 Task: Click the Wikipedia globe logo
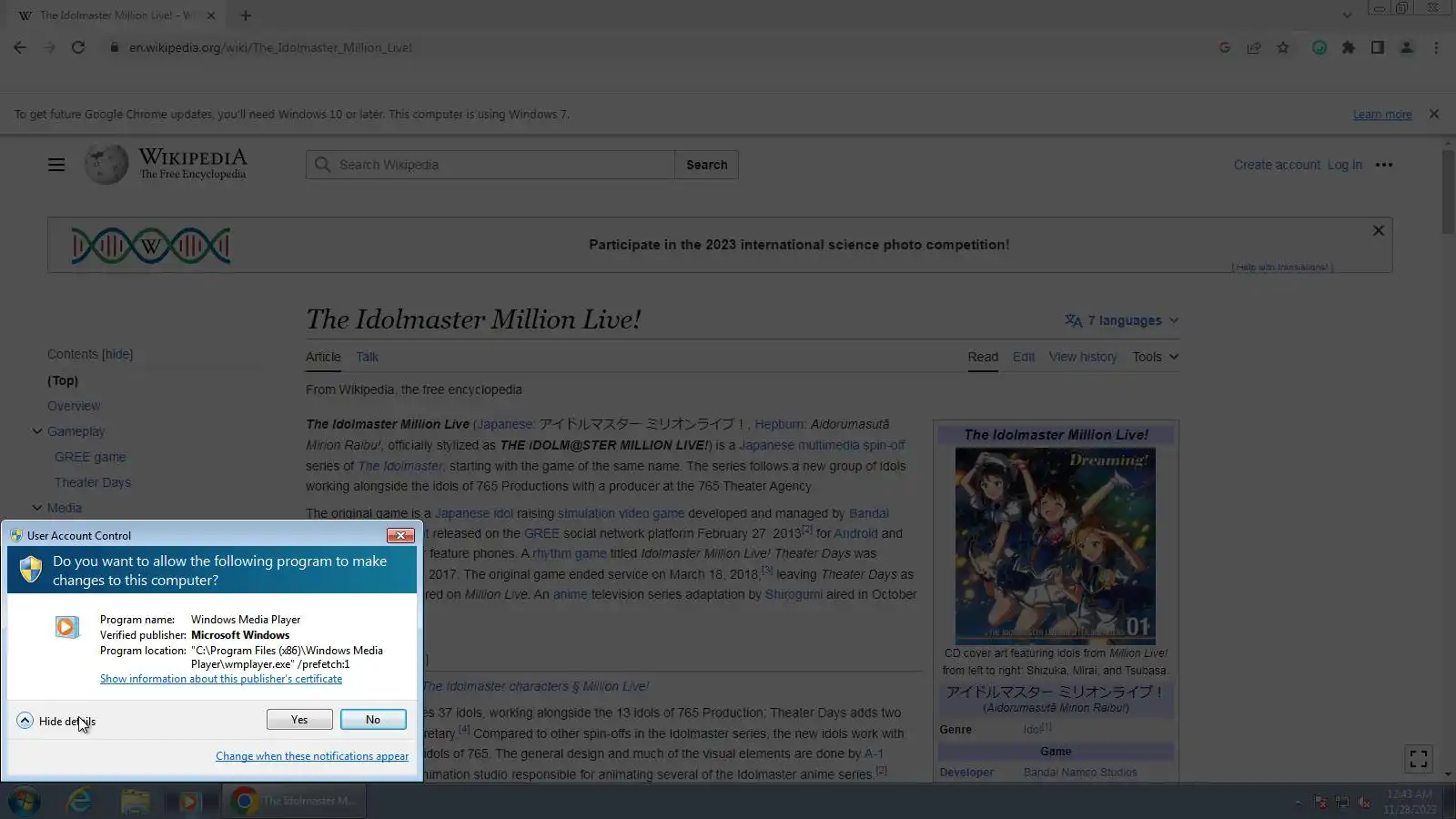(x=106, y=165)
